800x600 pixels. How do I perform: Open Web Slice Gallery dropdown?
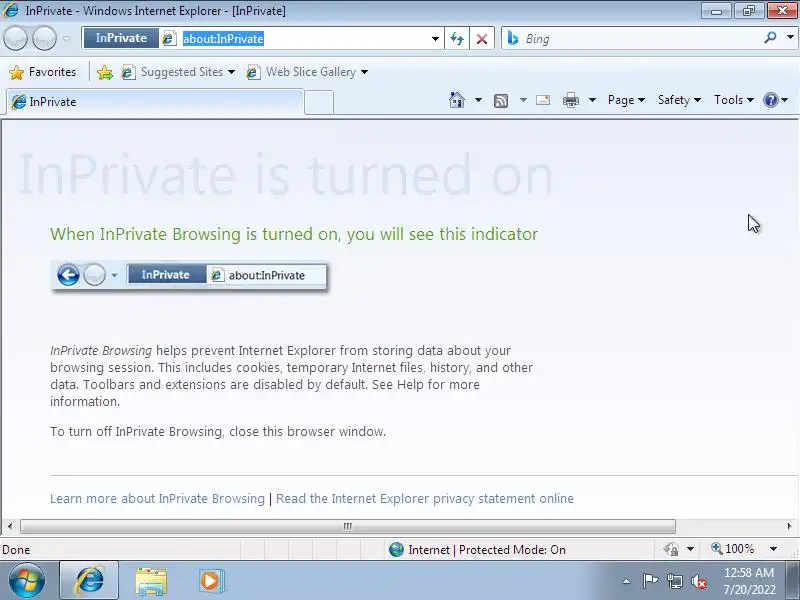coord(308,72)
